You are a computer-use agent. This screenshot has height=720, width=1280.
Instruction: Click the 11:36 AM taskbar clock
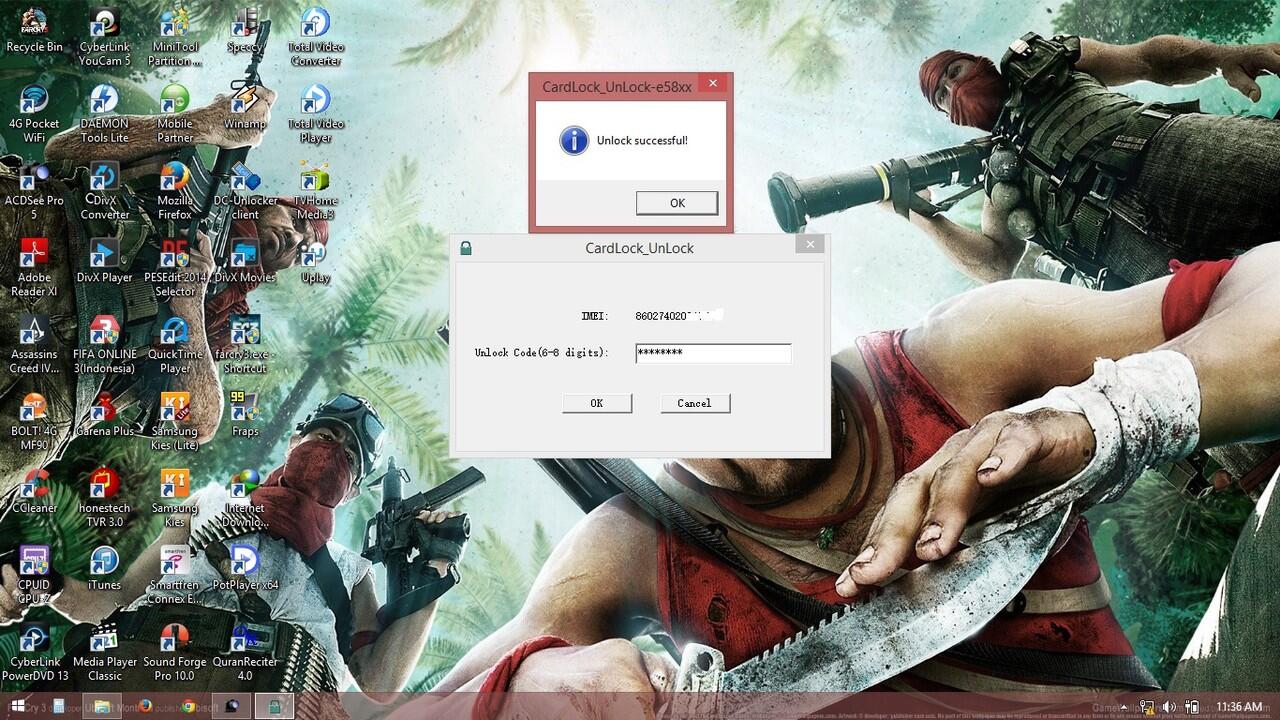tap(1239, 707)
